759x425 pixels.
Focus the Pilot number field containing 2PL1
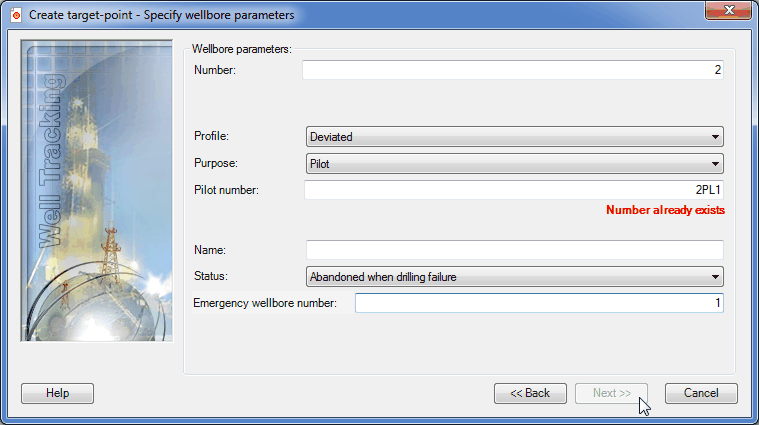[x=514, y=190]
